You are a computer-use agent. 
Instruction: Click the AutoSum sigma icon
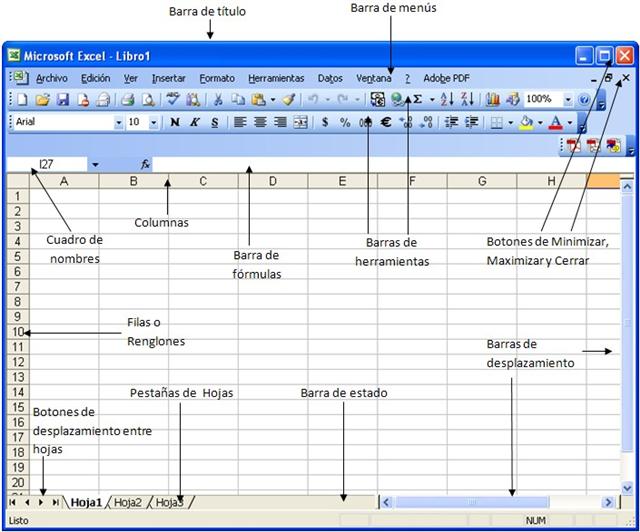(418, 99)
